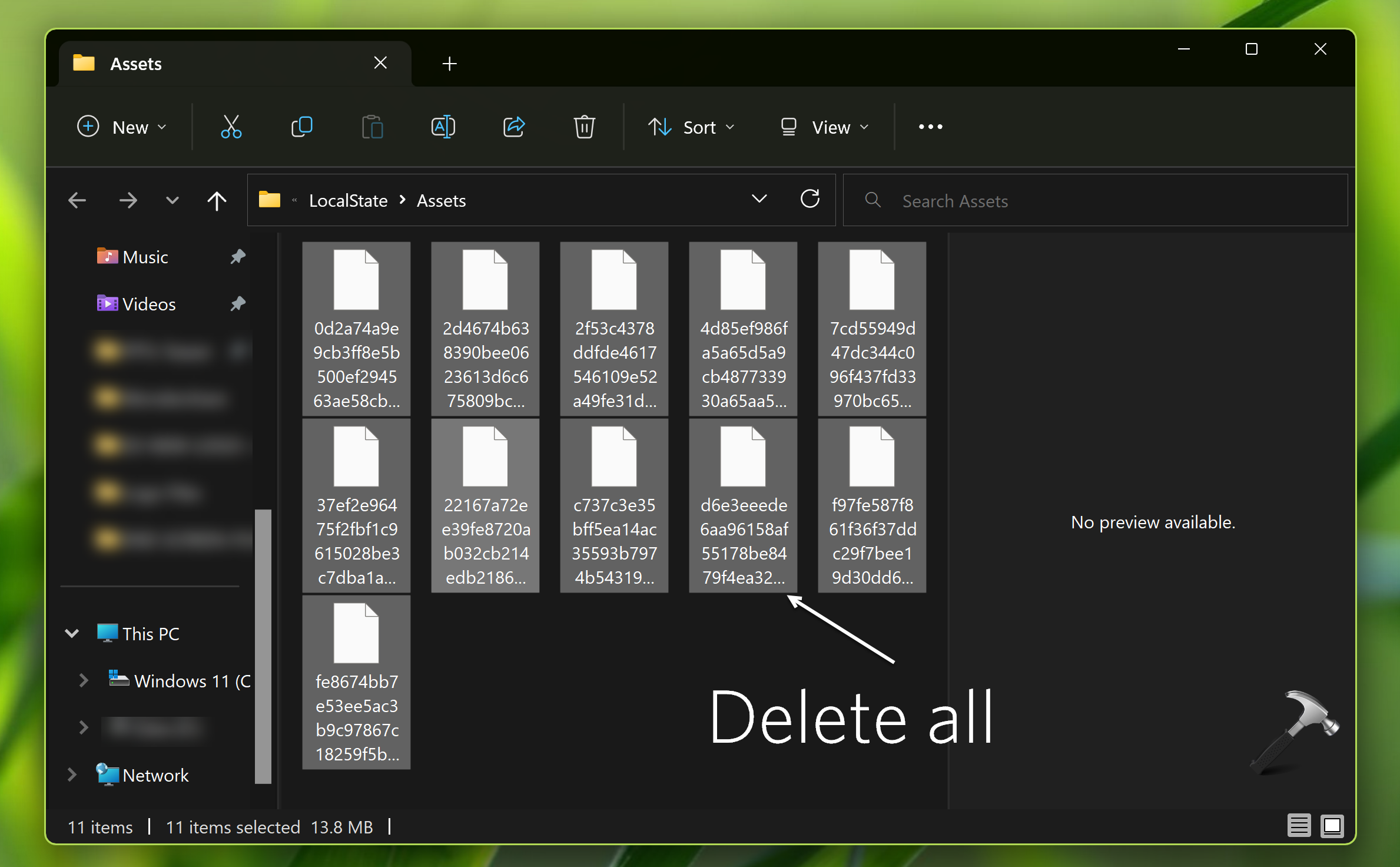Unpin Music from quick access

[237, 257]
